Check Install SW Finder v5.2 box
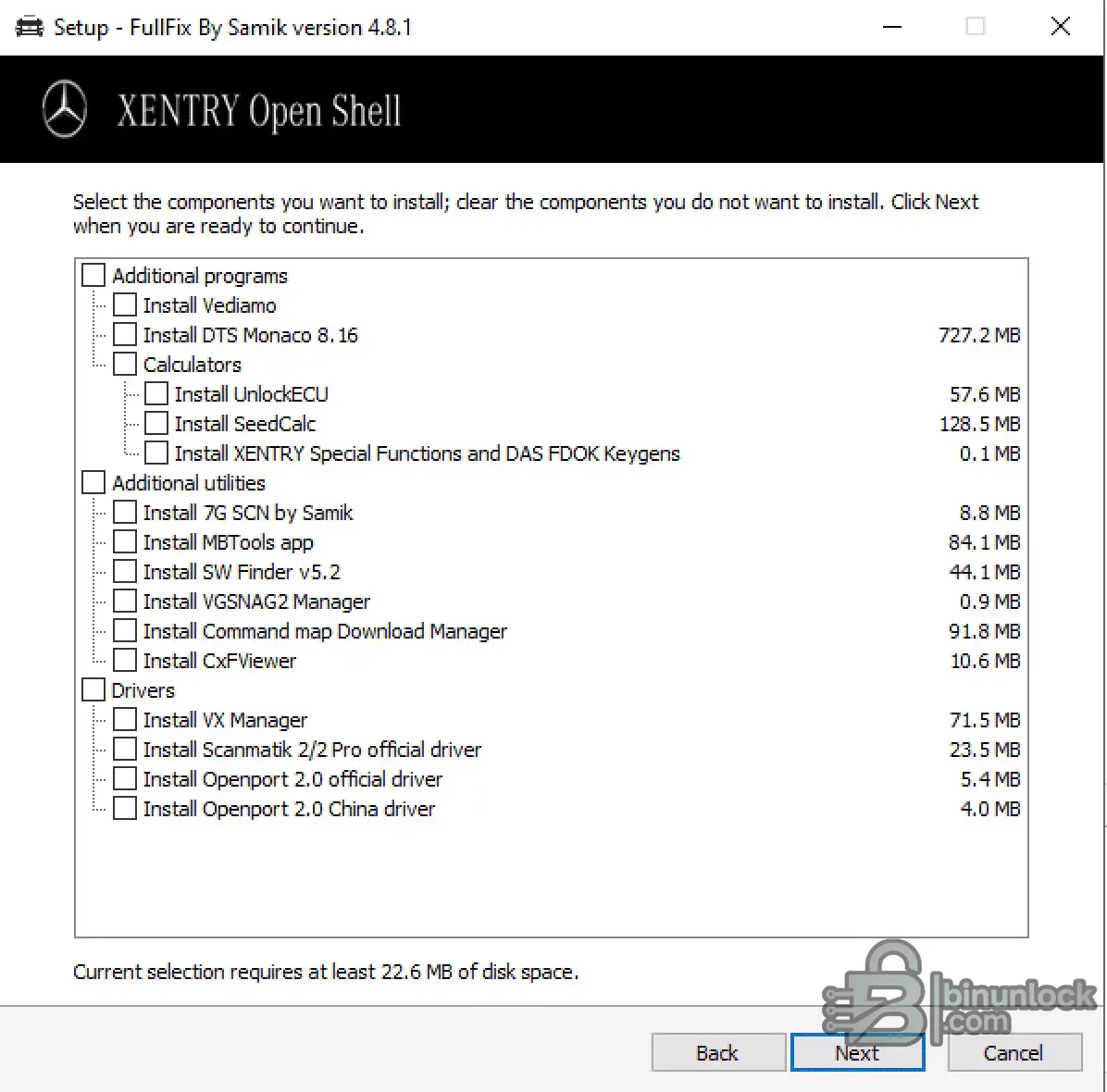This screenshot has height=1092, width=1107. click(x=125, y=572)
